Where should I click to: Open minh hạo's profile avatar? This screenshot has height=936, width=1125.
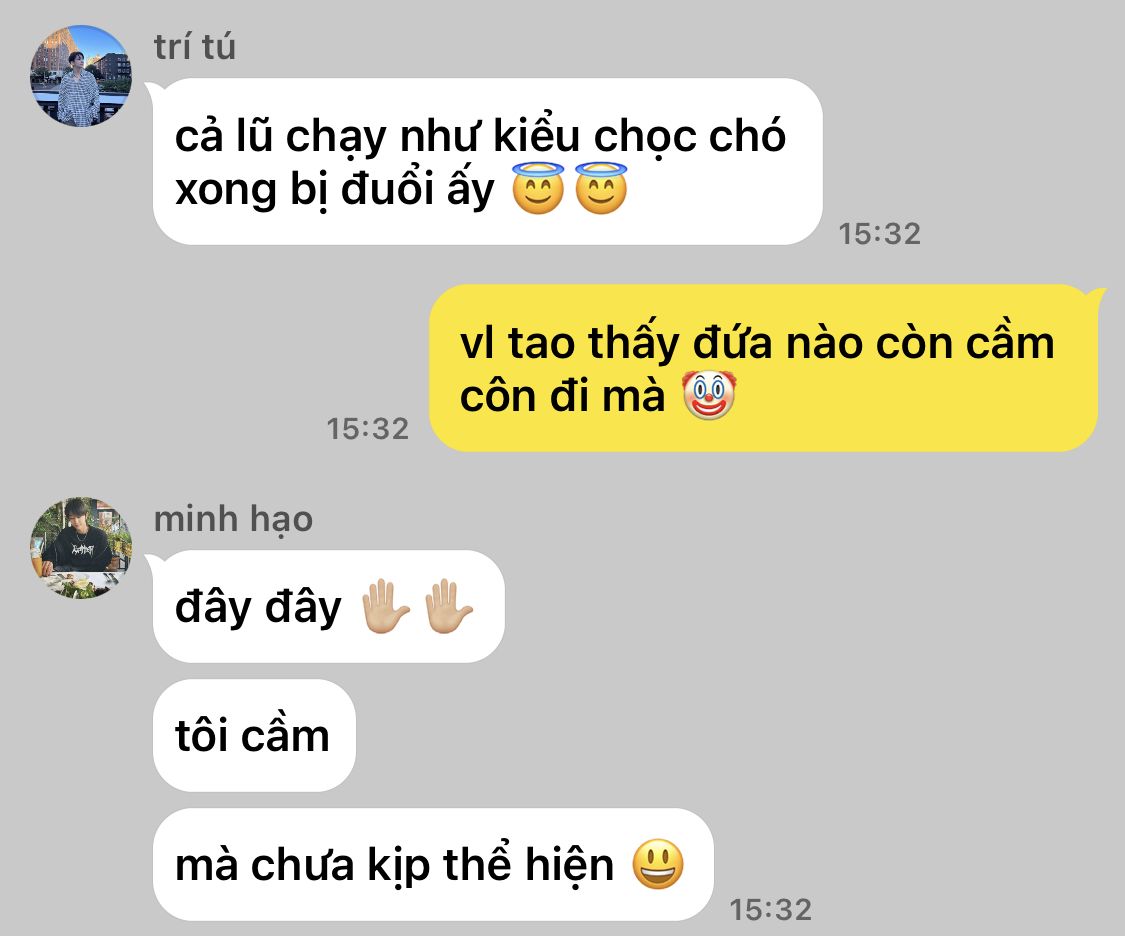80,548
